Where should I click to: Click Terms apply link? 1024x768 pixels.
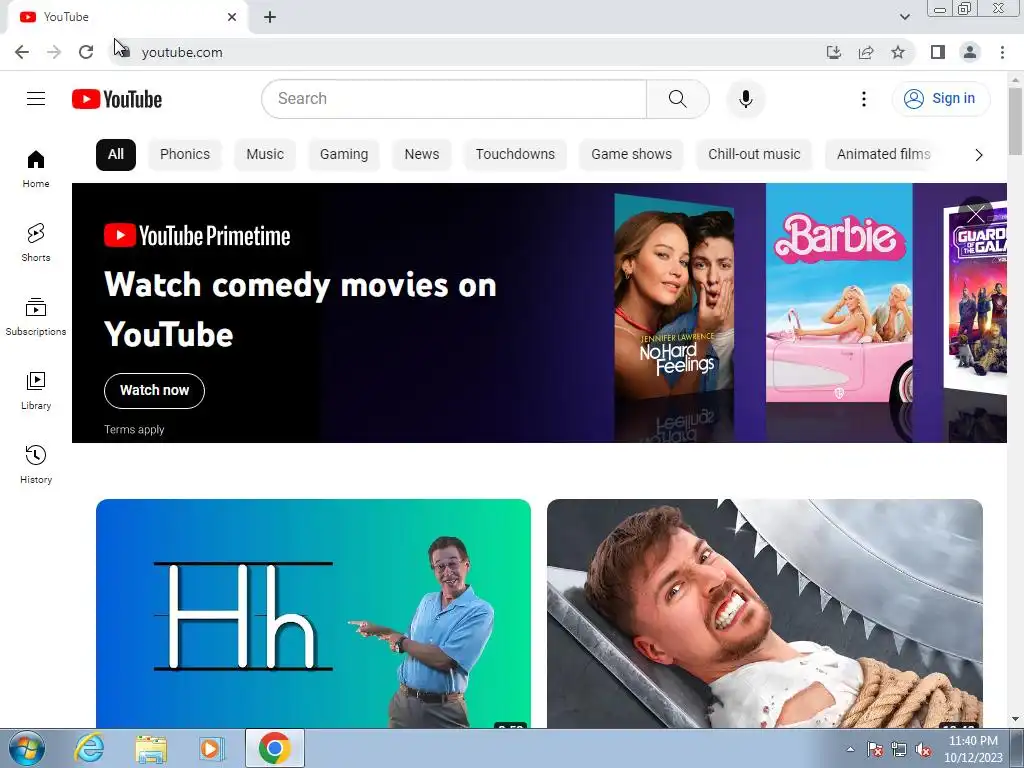coord(134,430)
